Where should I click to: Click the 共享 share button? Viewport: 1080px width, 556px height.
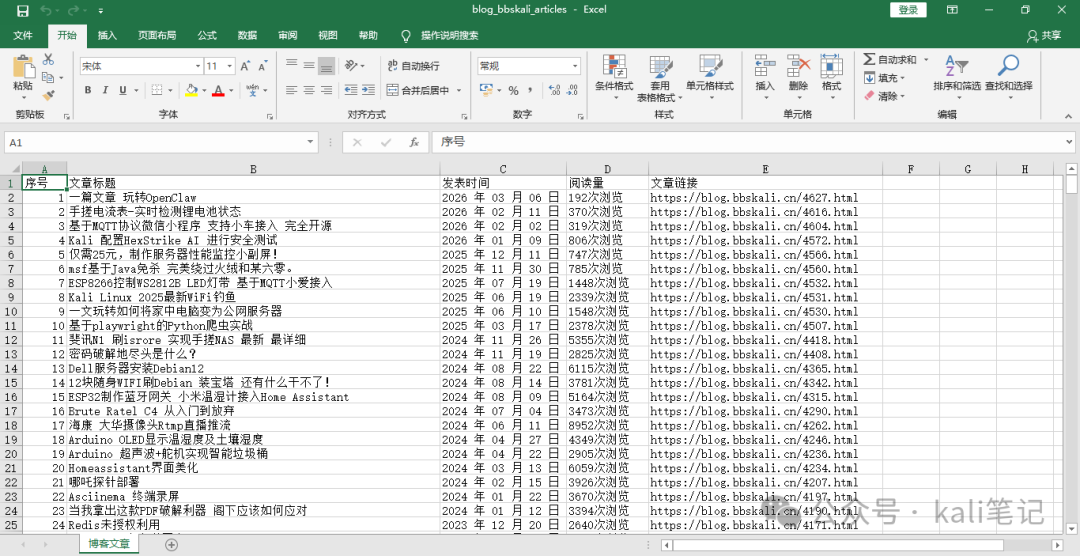pyautogui.click(x=1043, y=35)
